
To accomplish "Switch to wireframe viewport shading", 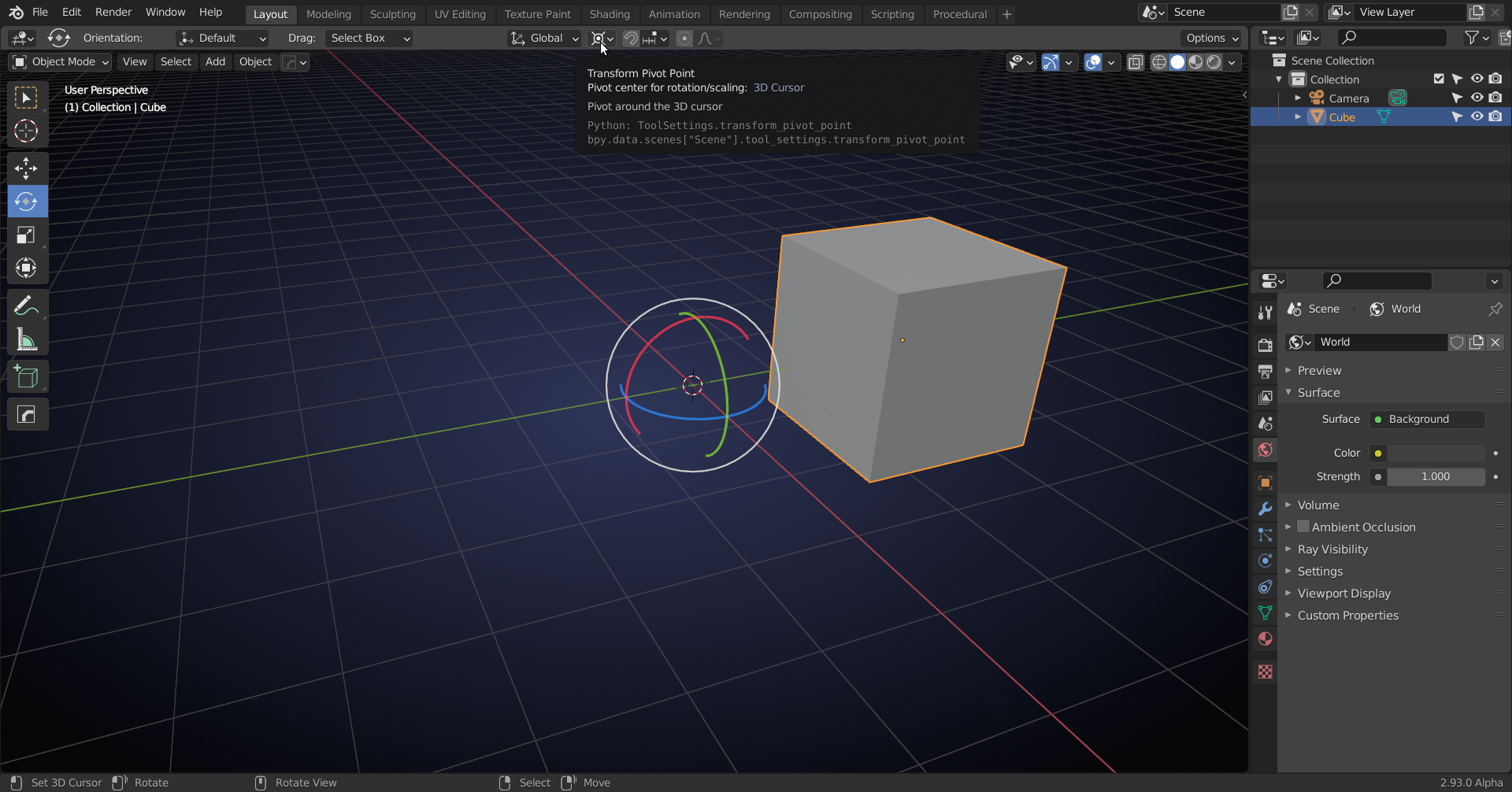I will (x=1159, y=61).
